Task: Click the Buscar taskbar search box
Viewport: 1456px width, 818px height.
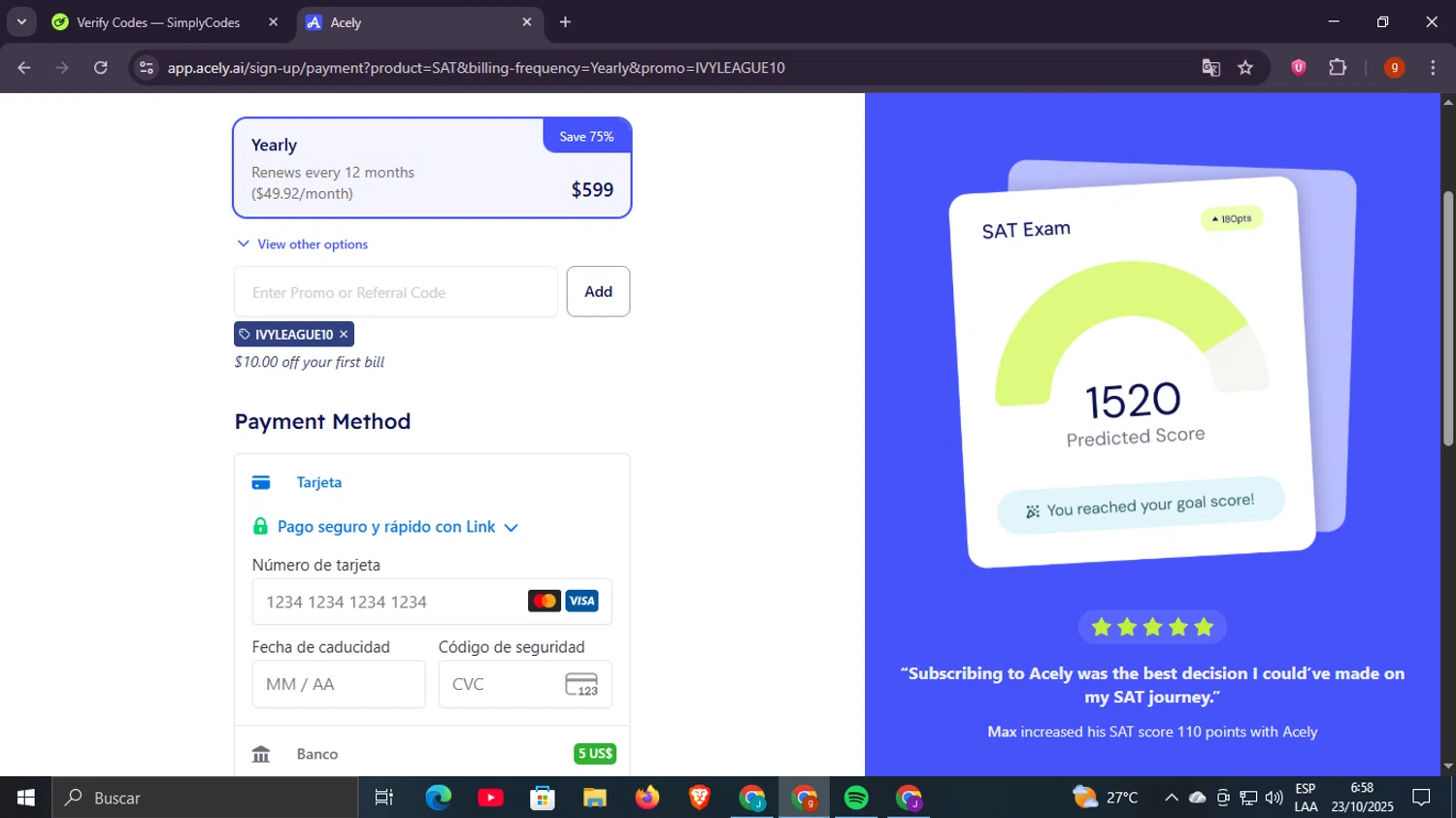Action: tap(205, 798)
